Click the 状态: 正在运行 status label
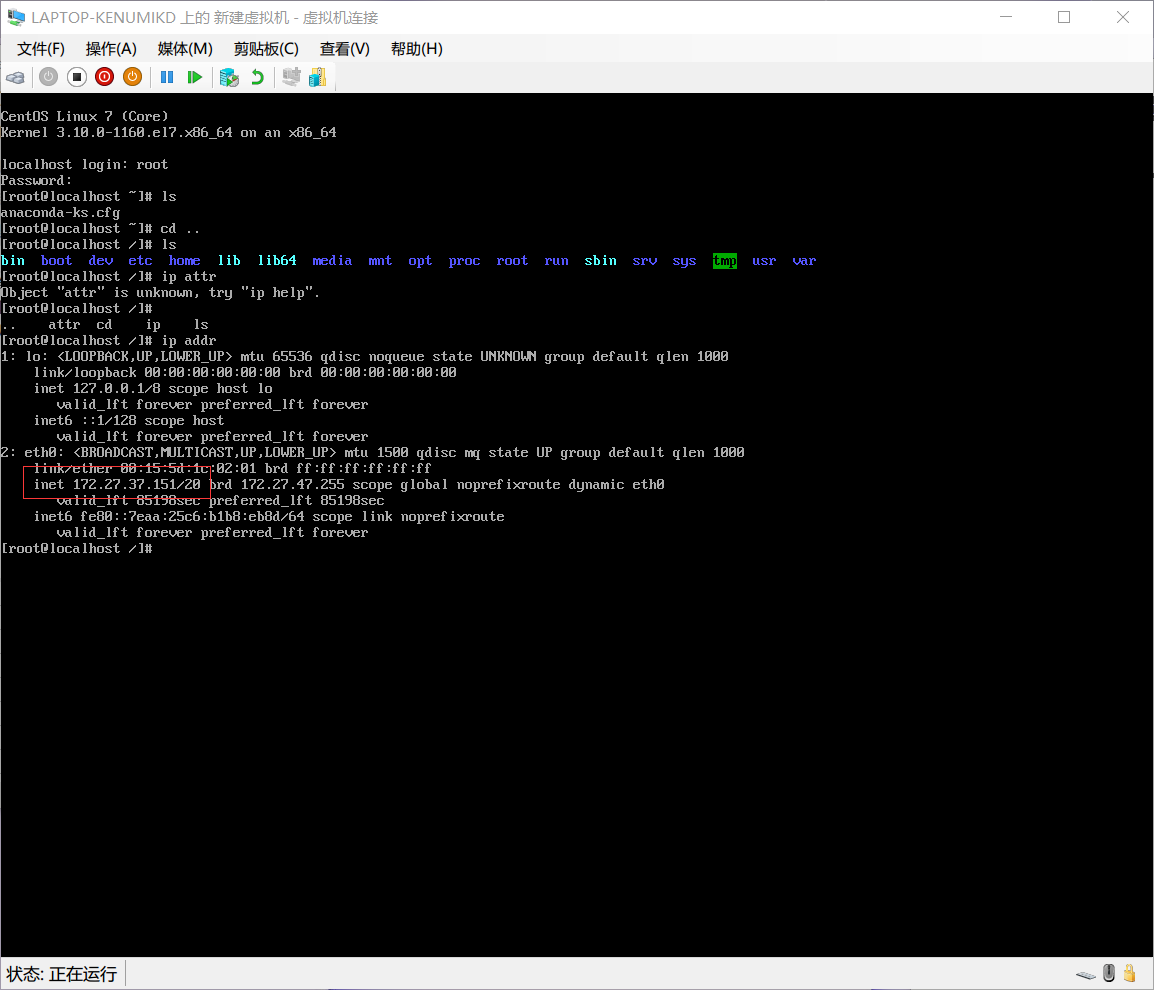Image resolution: width=1154 pixels, height=990 pixels. [x=61, y=973]
